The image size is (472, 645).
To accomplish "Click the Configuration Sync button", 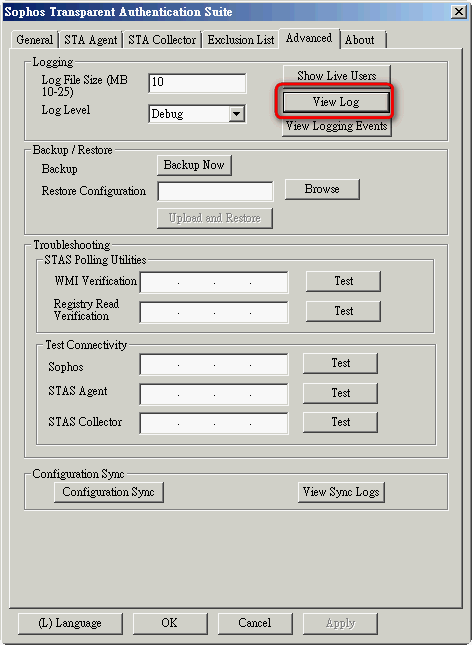I will click(x=109, y=492).
